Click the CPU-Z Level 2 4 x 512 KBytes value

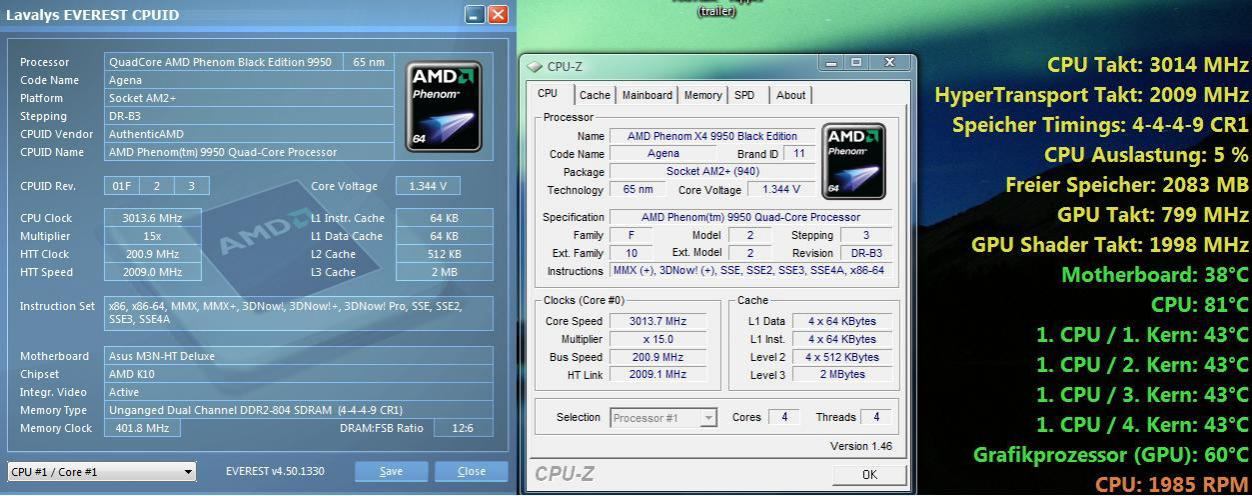[842, 357]
